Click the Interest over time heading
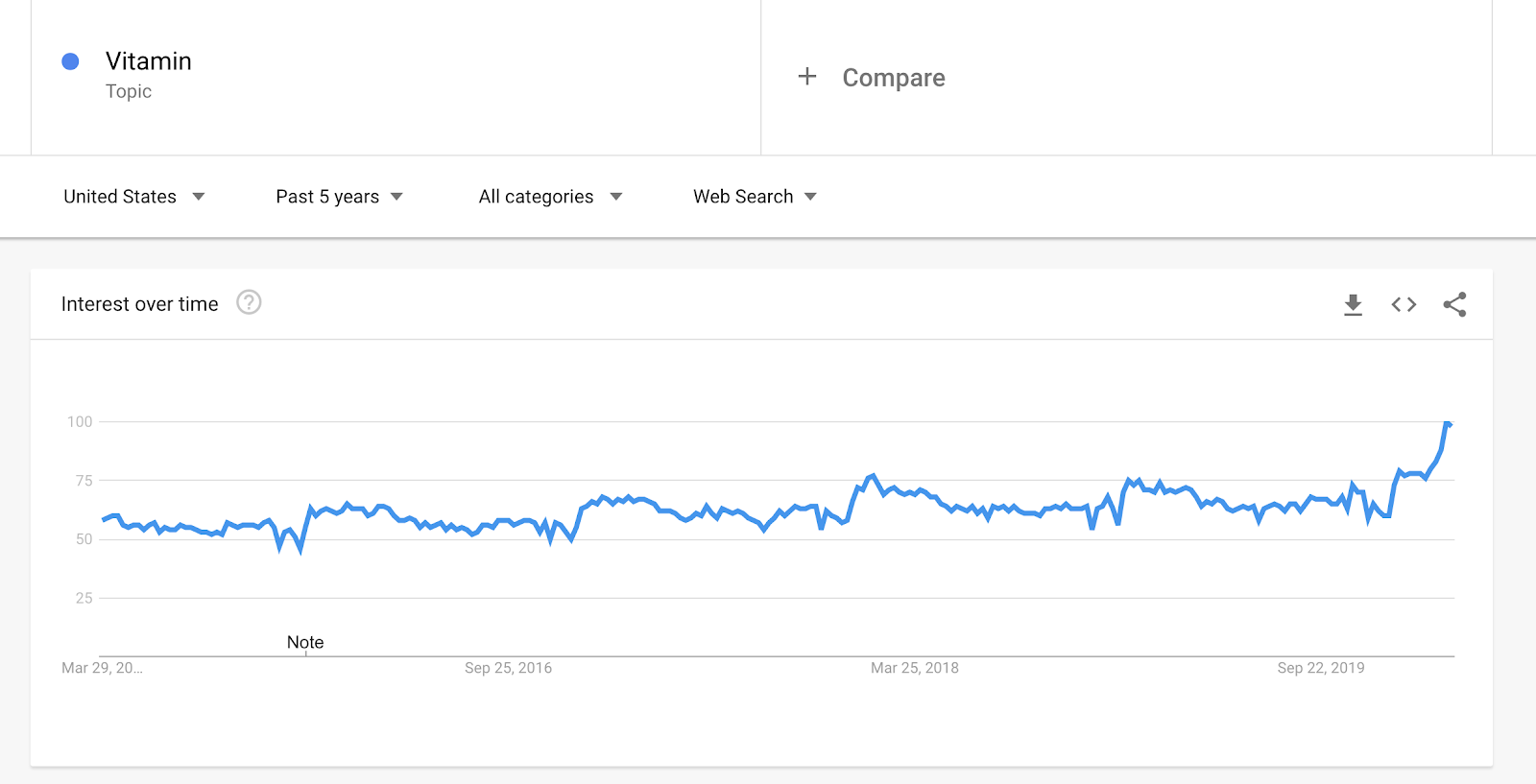 click(140, 304)
